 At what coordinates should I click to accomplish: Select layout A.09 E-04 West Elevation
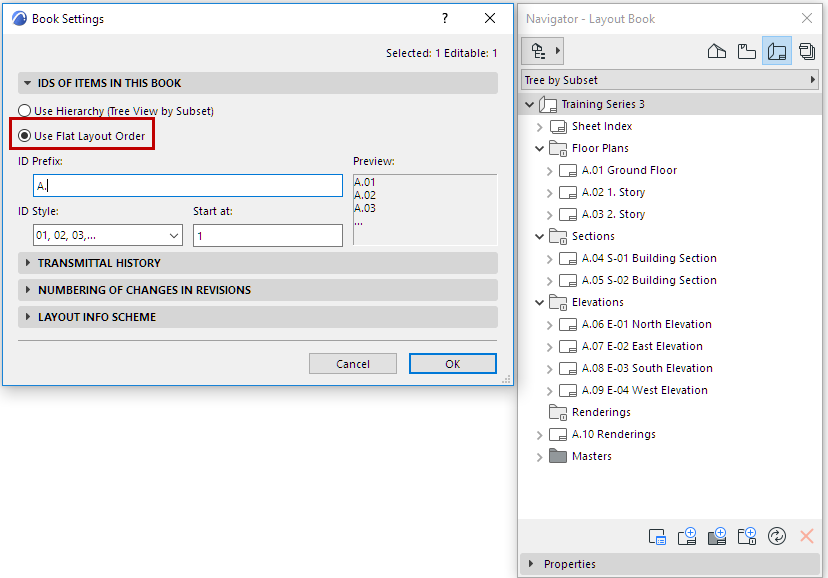[x=633, y=391]
